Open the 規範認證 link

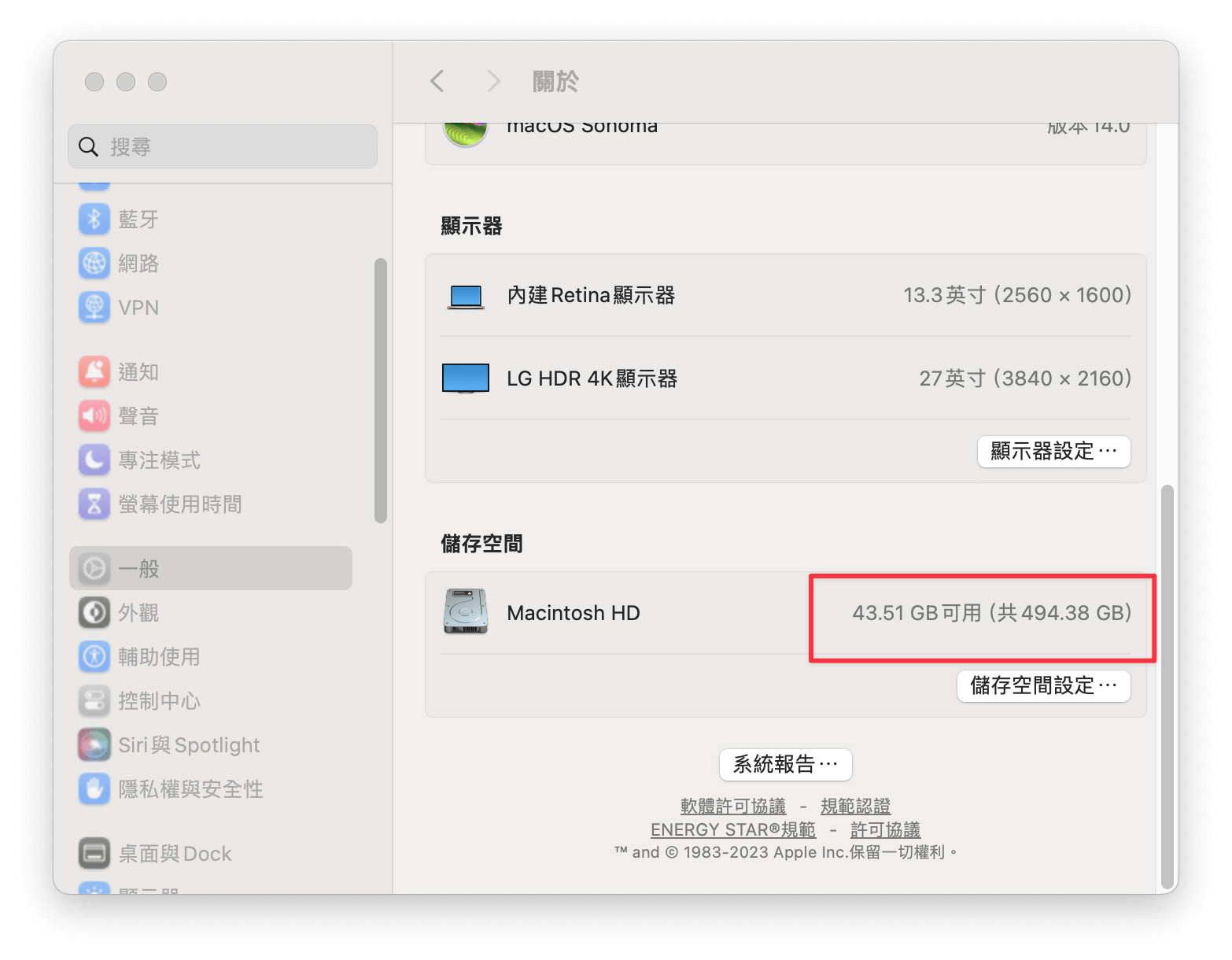[855, 807]
